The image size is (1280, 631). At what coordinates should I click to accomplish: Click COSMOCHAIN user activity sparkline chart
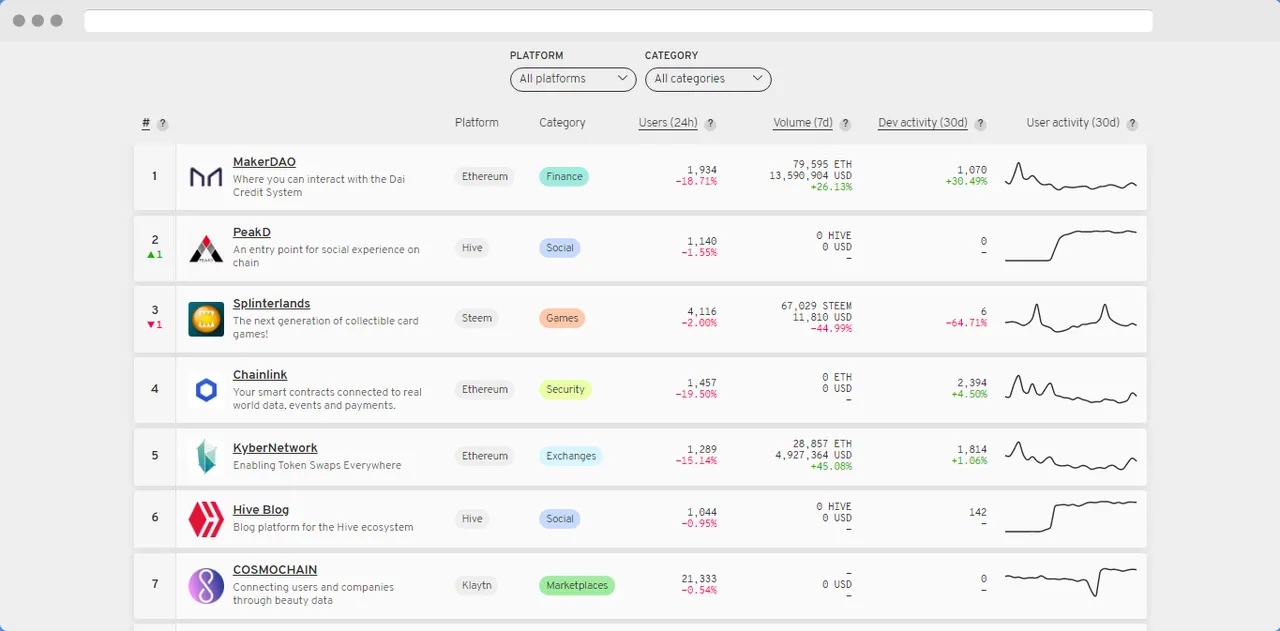(1071, 582)
